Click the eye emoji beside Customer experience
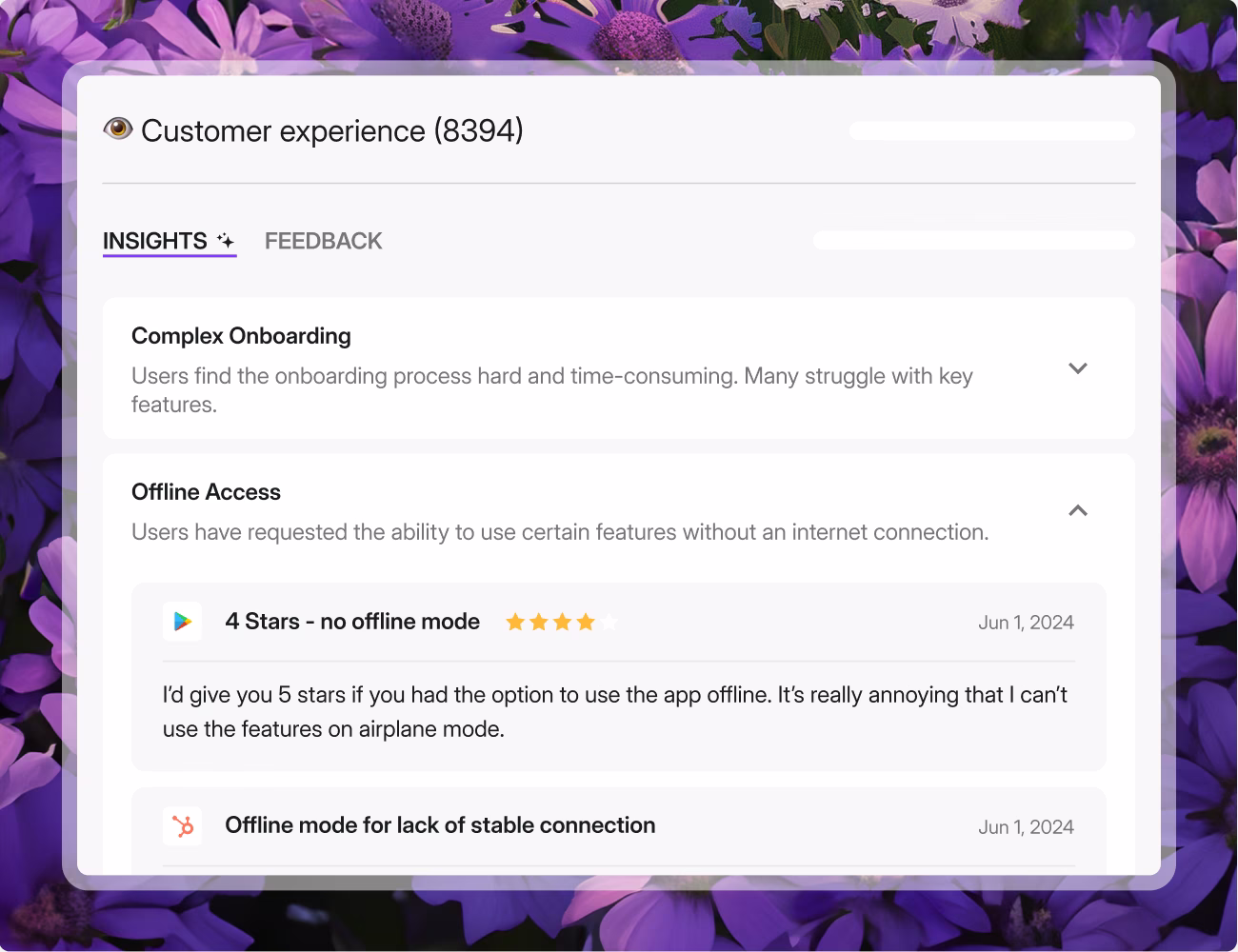This screenshot has width=1238, height=952. 117,129
